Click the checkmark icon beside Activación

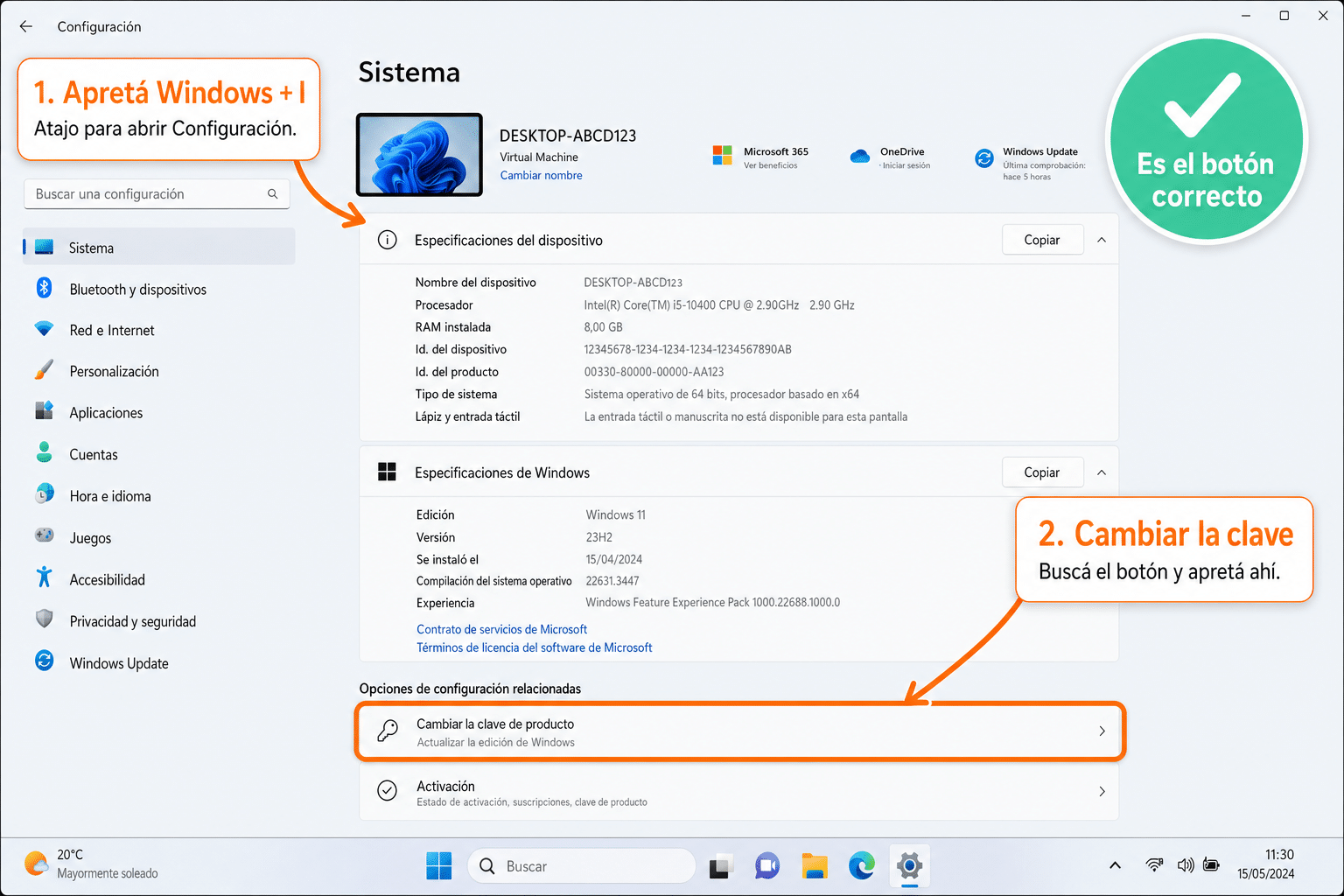[387, 791]
